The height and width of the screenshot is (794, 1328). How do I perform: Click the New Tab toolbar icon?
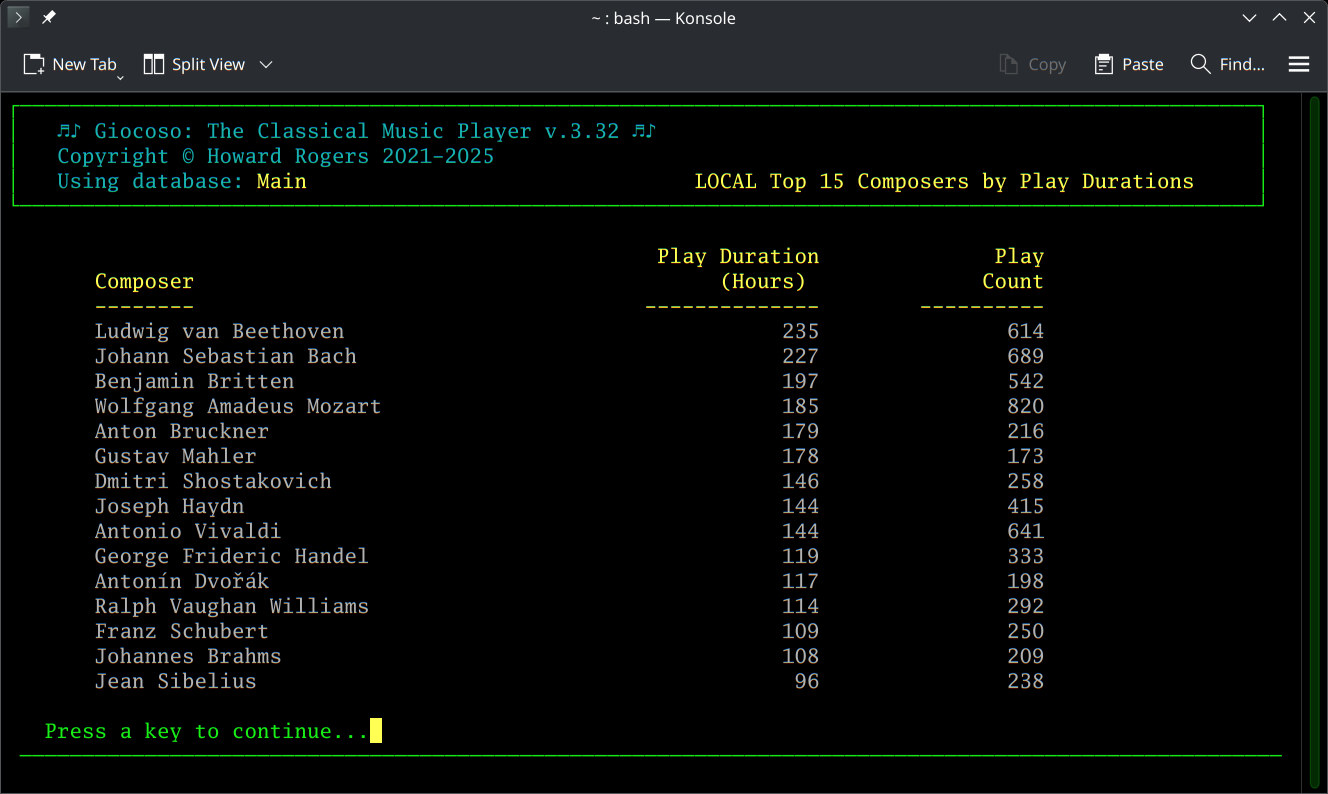[x=34, y=64]
